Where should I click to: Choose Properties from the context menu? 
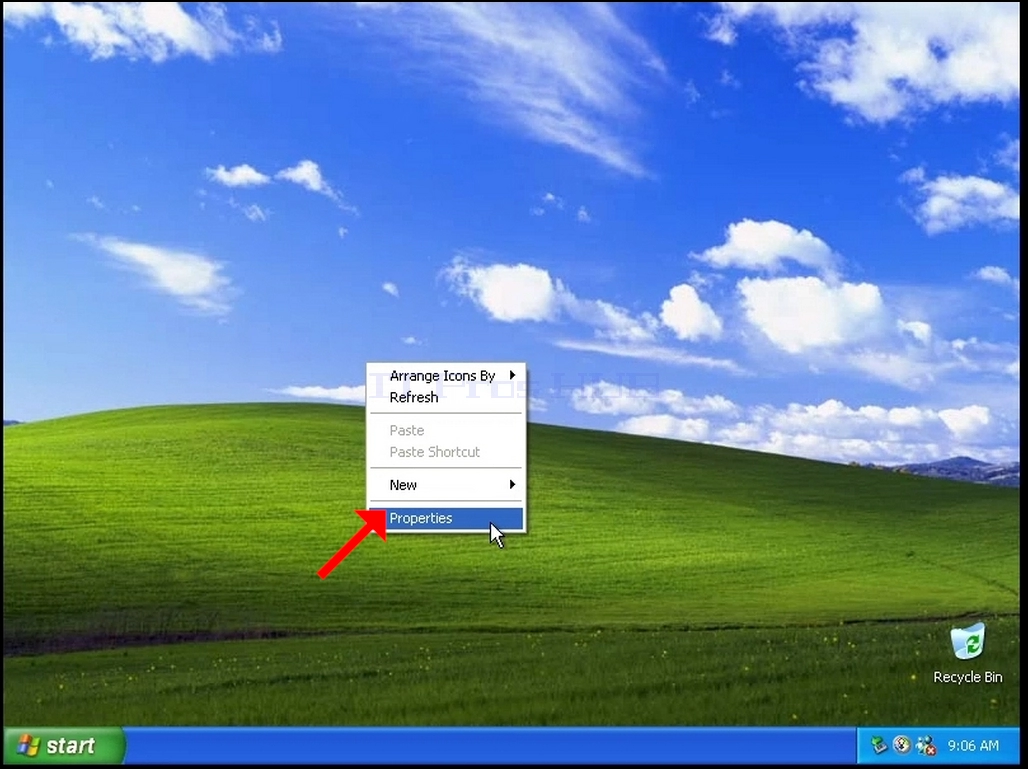(446, 518)
